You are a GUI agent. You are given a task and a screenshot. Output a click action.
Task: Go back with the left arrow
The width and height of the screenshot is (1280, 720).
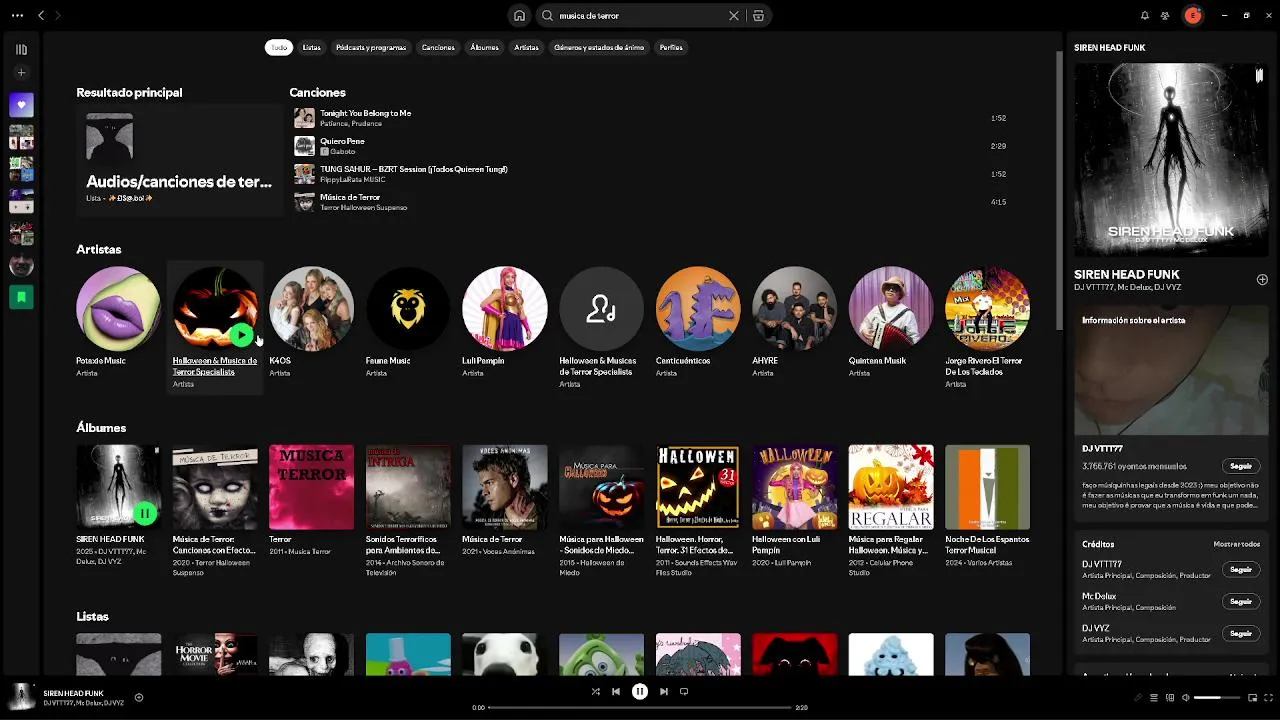41,16
